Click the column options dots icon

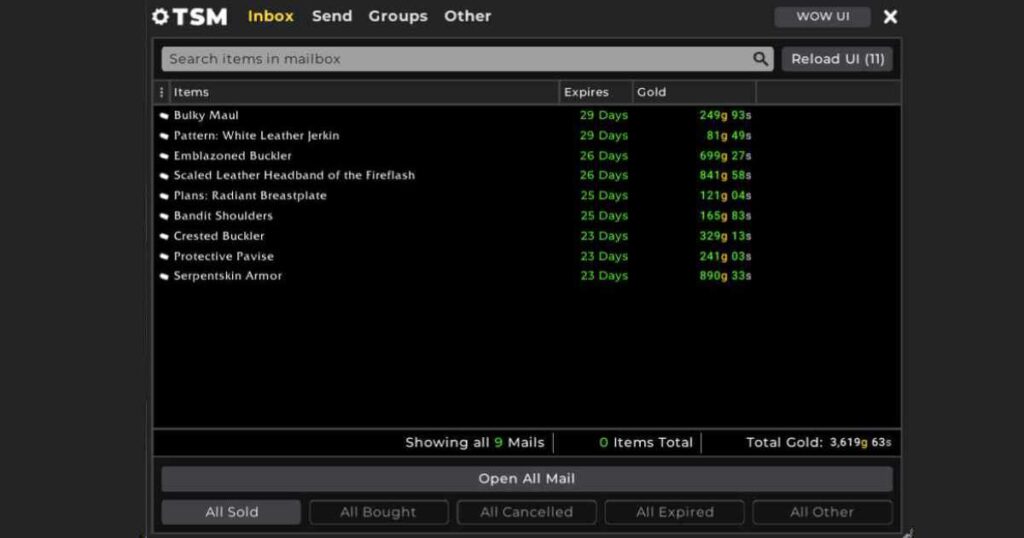pyautogui.click(x=162, y=92)
